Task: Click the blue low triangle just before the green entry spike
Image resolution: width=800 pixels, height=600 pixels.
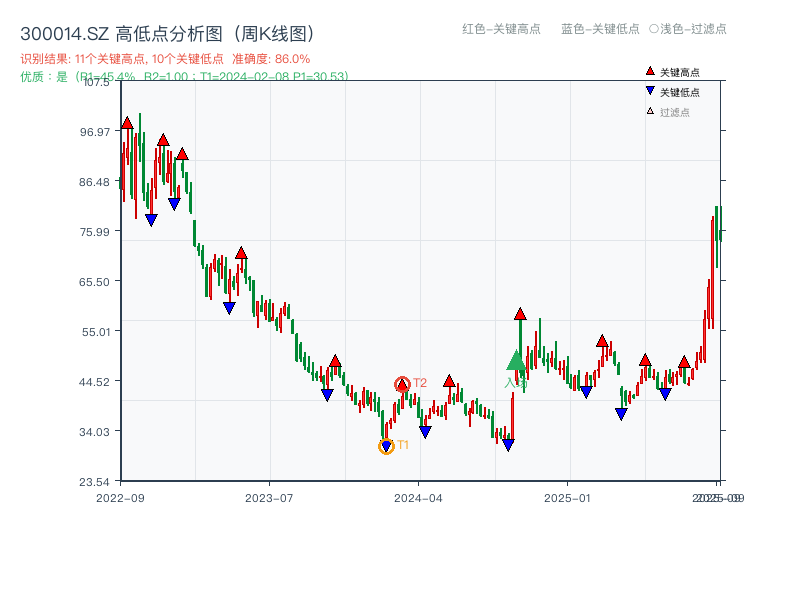Action: click(508, 445)
